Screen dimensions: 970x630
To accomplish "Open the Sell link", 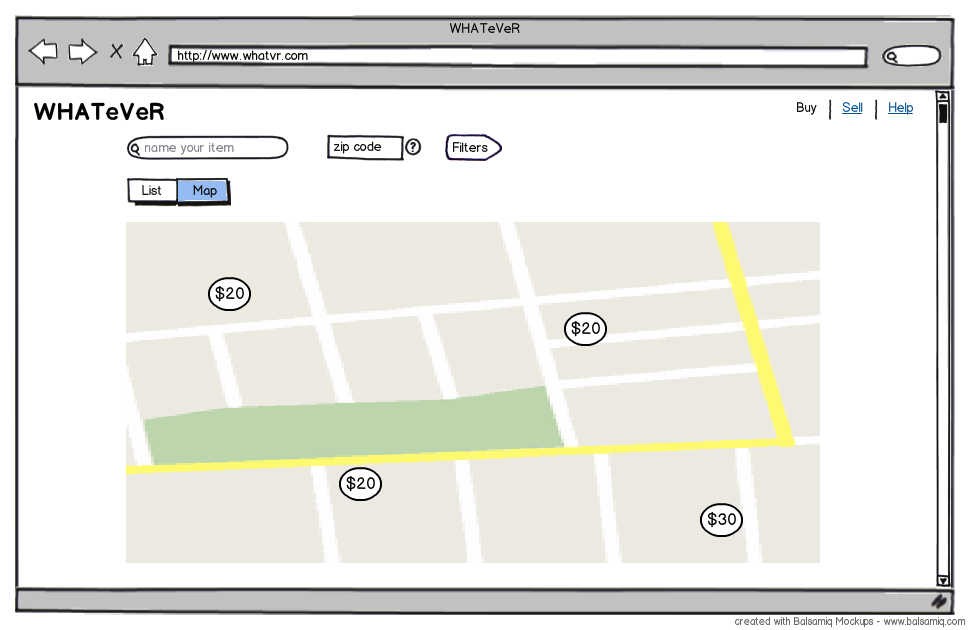I will point(852,108).
